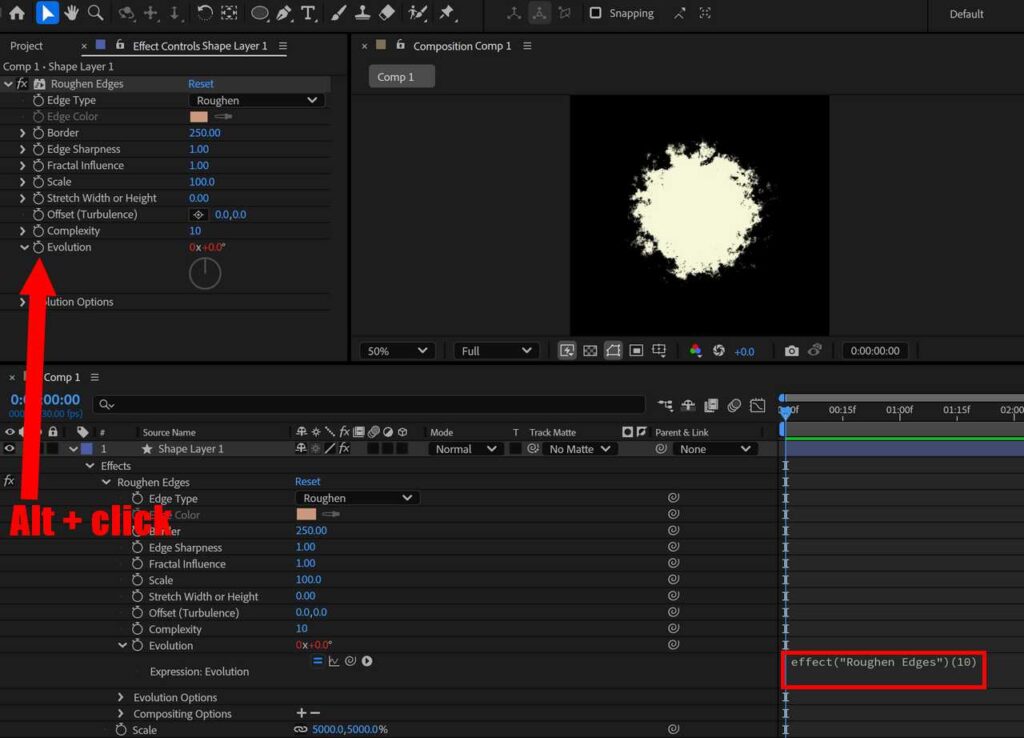Select the Pen tool
This screenshot has height=738, width=1024.
(x=283, y=12)
